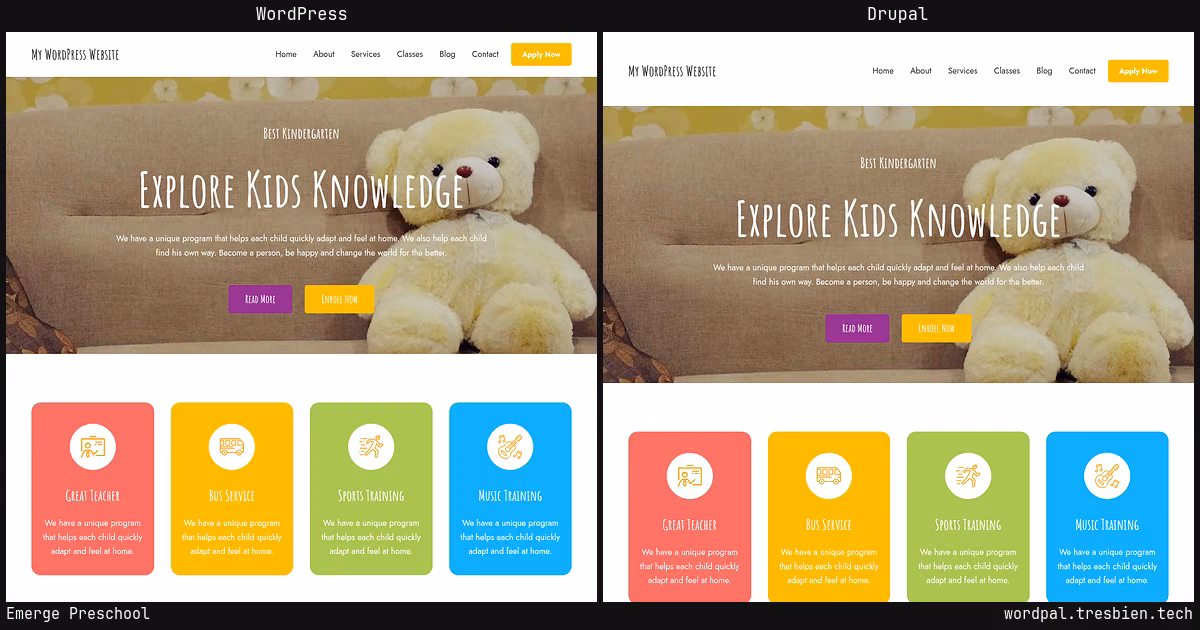Click Sports Training card description in WordPress panel
Viewport: 1200px width, 630px height.
coord(371,537)
